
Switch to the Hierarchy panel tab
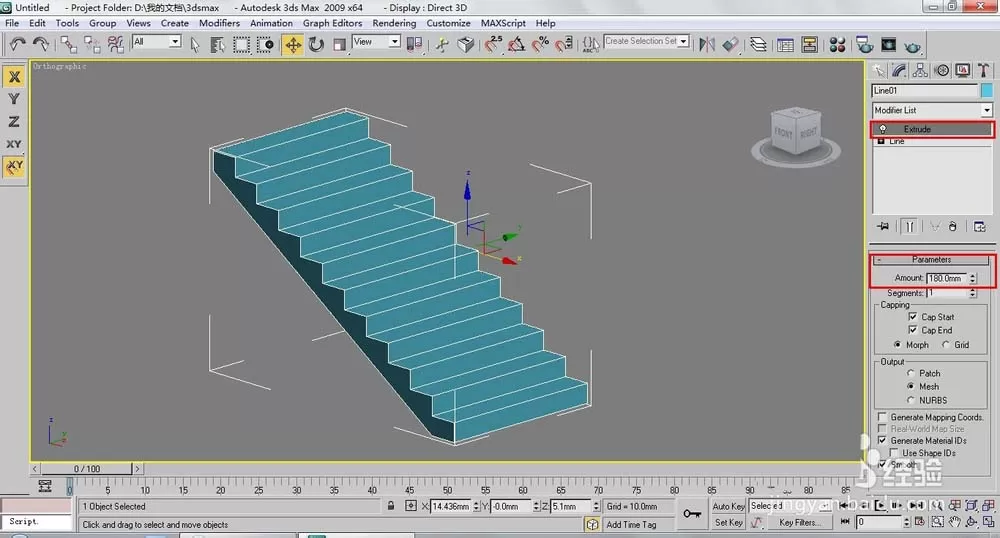click(x=920, y=70)
